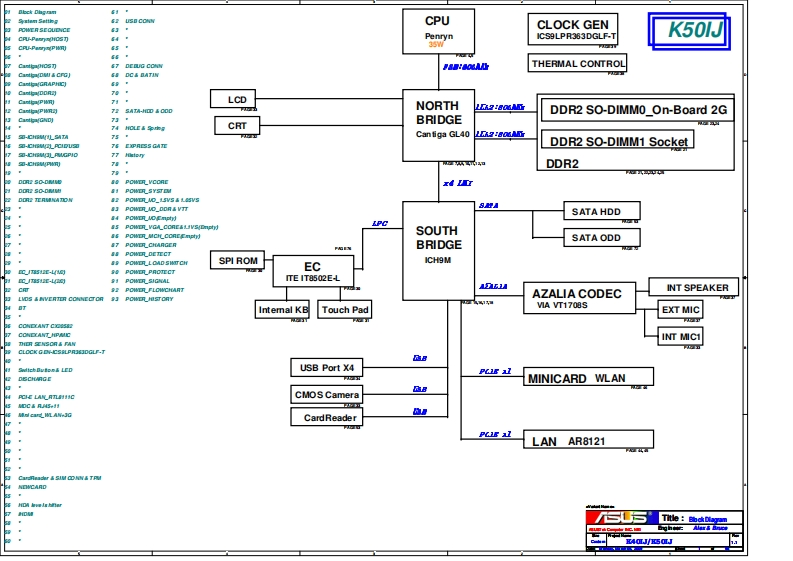
Task: Select the DDR2 SO-DIMM1 Socket block
Action: pyautogui.click(x=618, y=142)
